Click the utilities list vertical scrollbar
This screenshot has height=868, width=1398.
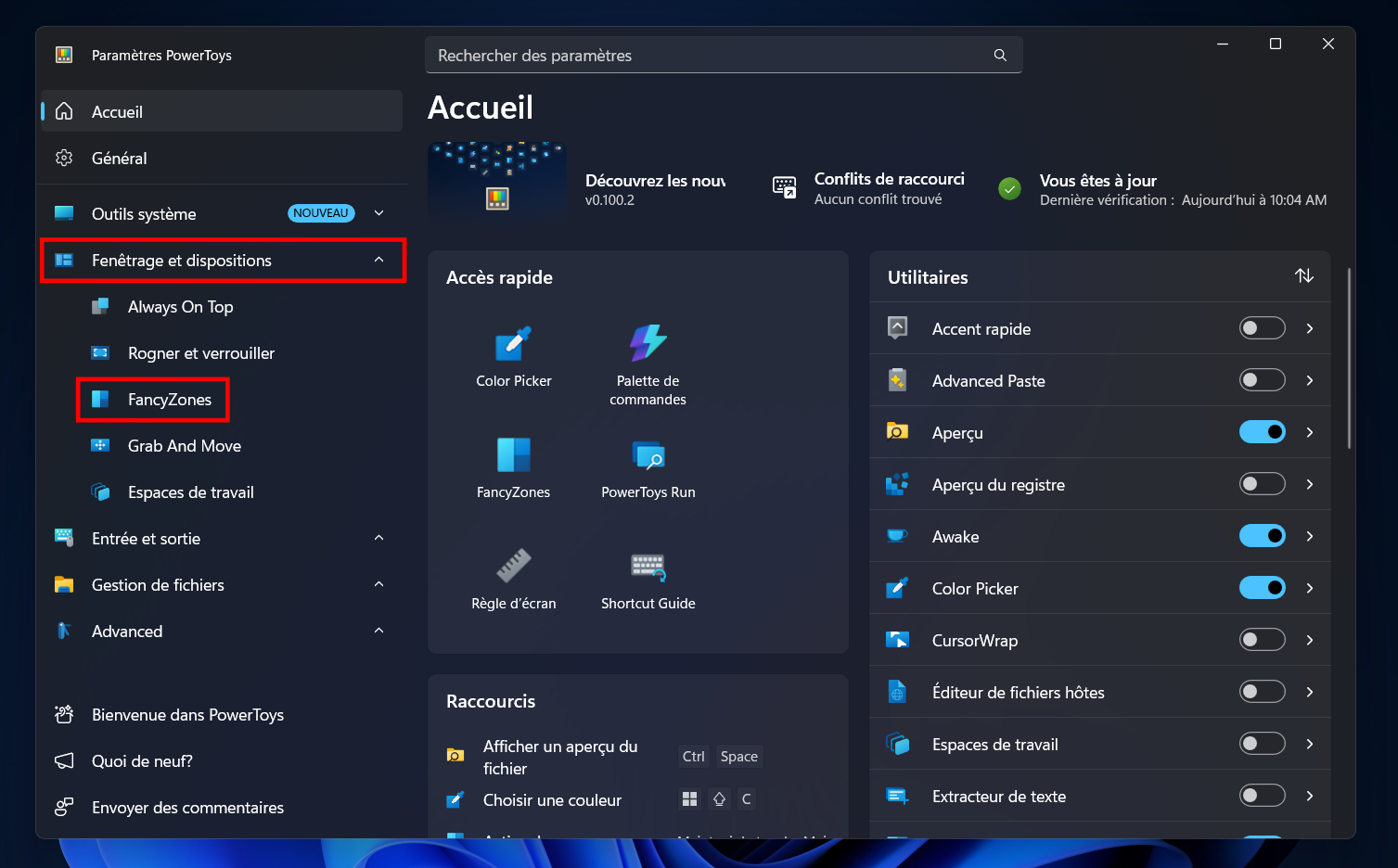click(x=1349, y=358)
